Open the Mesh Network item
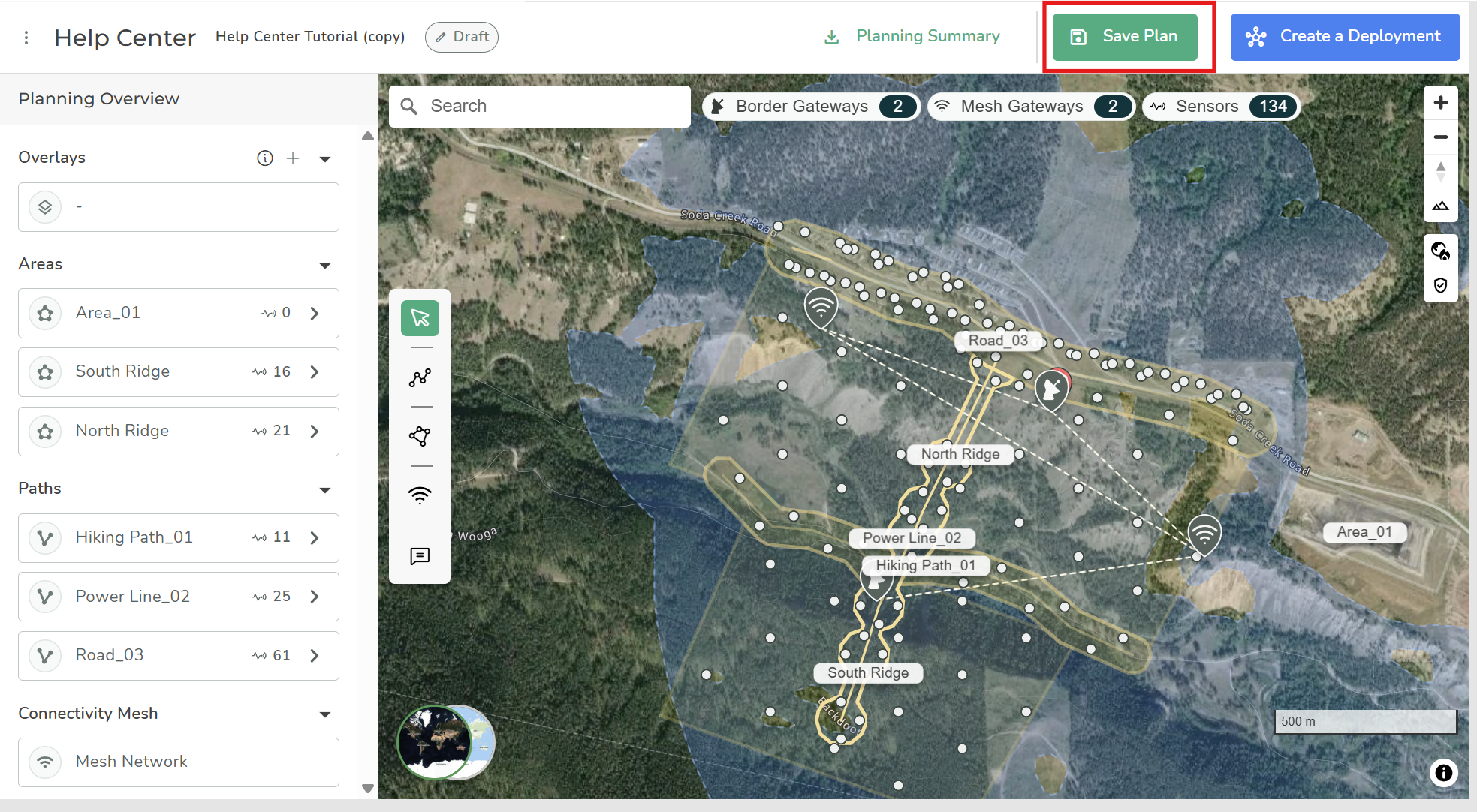This screenshot has height=812, width=1477. point(179,762)
